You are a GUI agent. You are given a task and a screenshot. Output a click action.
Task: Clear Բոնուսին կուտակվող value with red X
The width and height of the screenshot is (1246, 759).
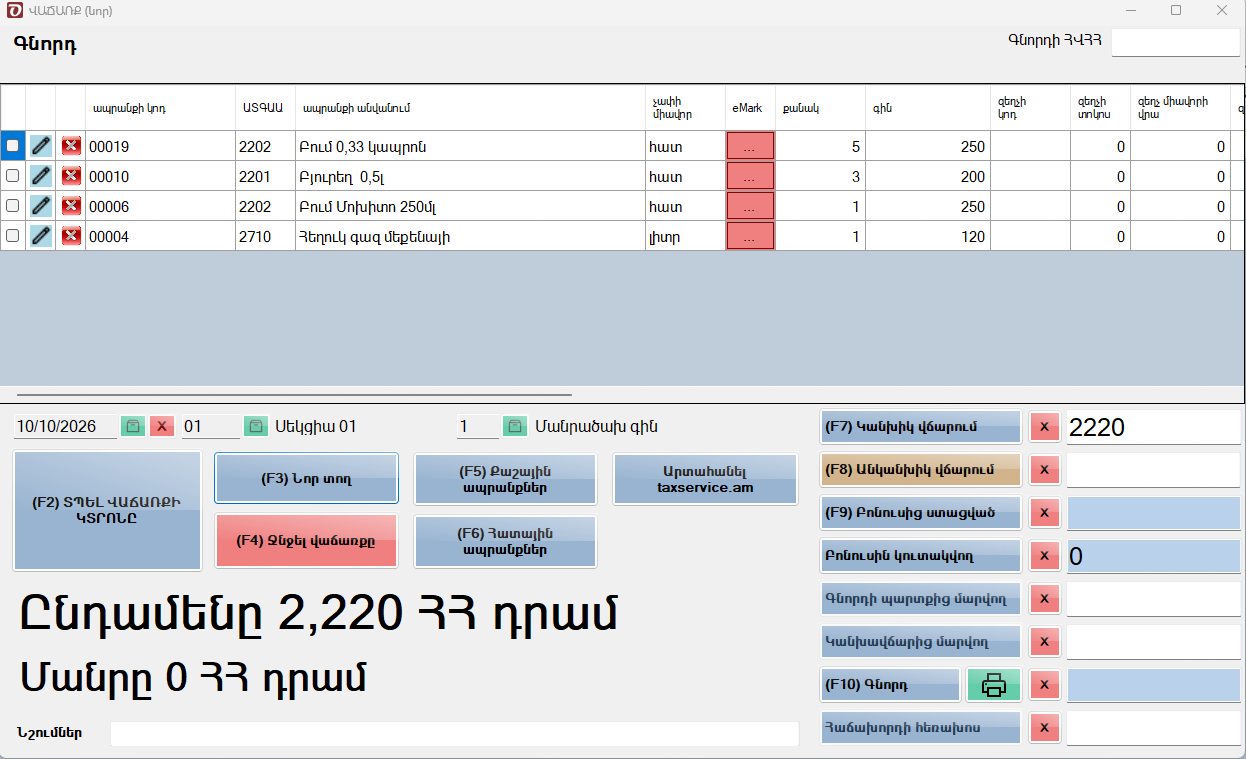coord(1044,556)
